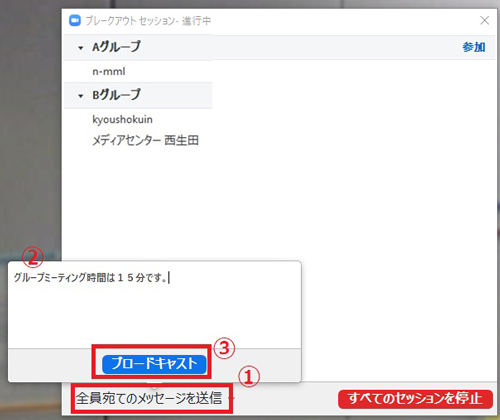The width and height of the screenshot is (500, 420).
Task: Click the 参加 link for Aグループ
Action: pos(474,47)
